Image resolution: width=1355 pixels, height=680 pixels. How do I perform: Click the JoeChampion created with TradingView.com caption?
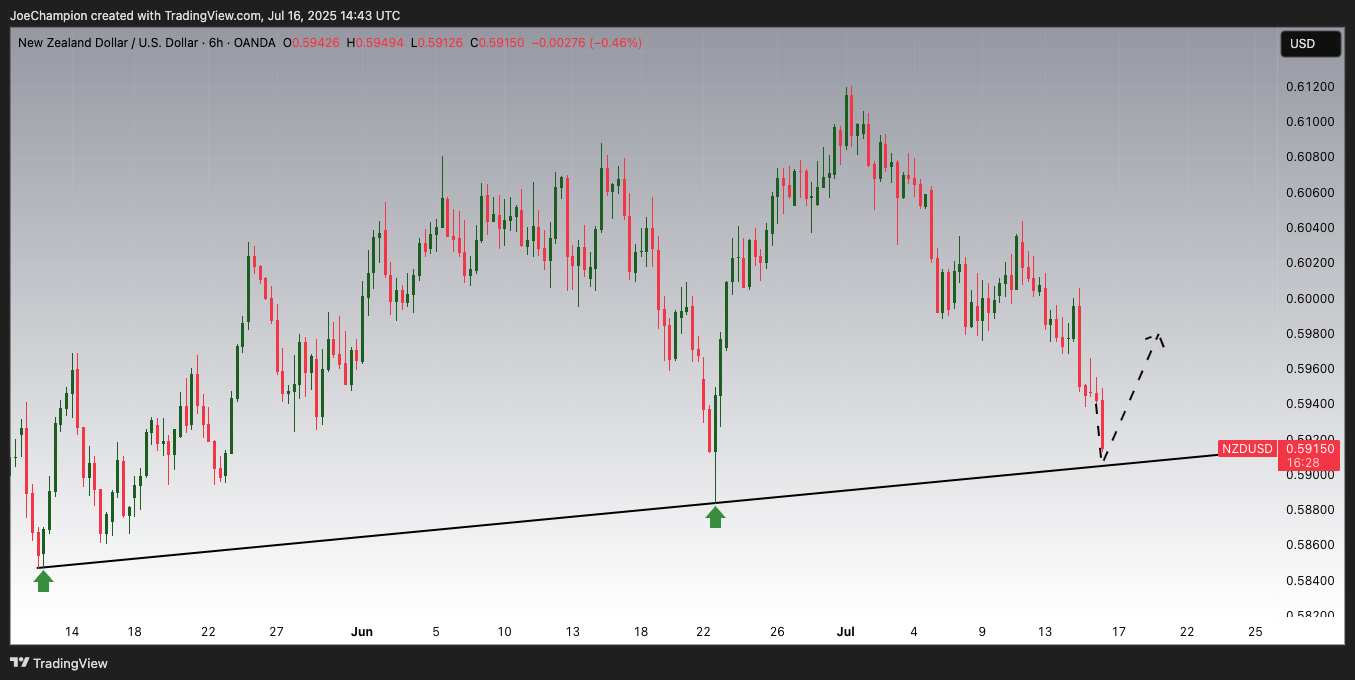[205, 15]
